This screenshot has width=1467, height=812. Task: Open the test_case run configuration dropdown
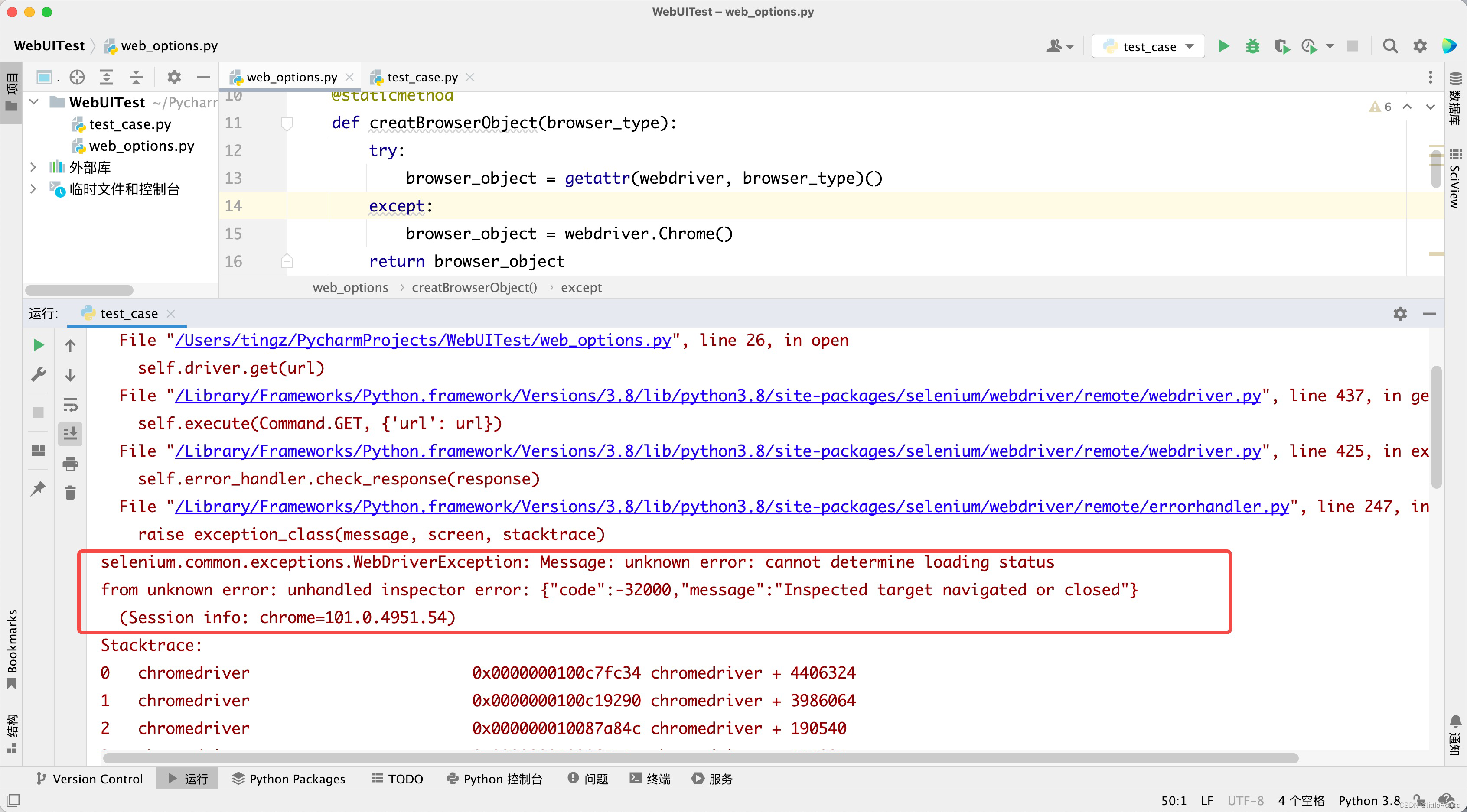tap(1148, 46)
